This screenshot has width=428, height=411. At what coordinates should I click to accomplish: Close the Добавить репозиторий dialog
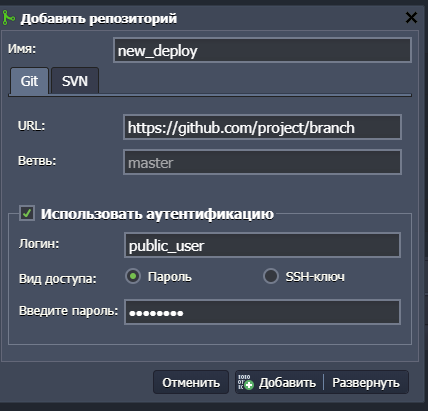(411, 18)
